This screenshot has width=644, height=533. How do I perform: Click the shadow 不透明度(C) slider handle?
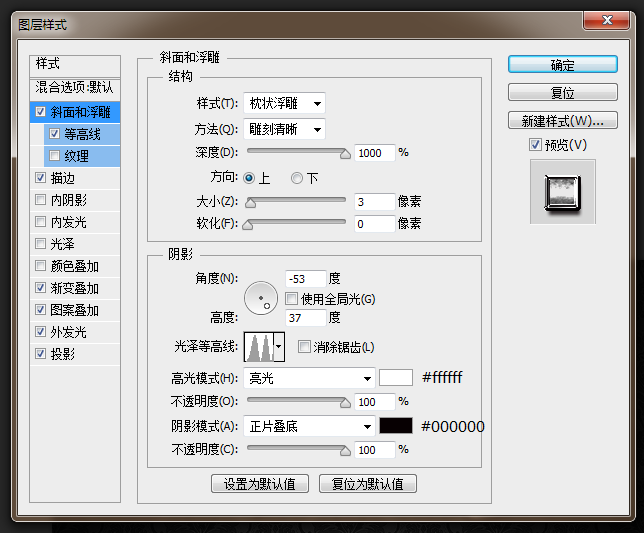point(345,451)
